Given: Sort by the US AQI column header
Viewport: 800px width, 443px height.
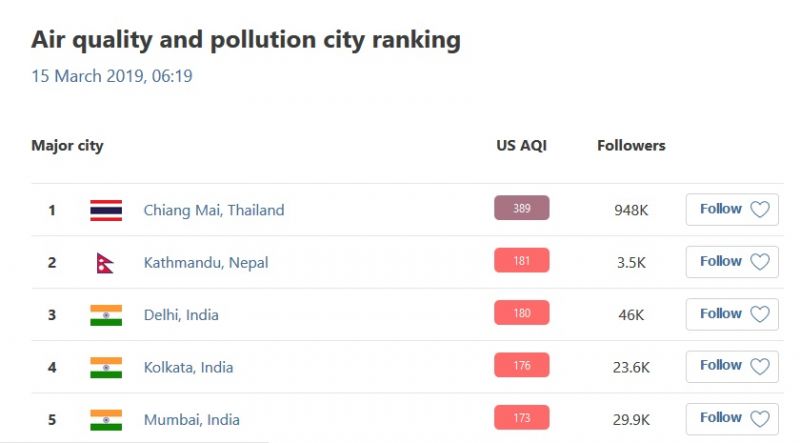Looking at the screenshot, I should pyautogui.click(x=522, y=146).
